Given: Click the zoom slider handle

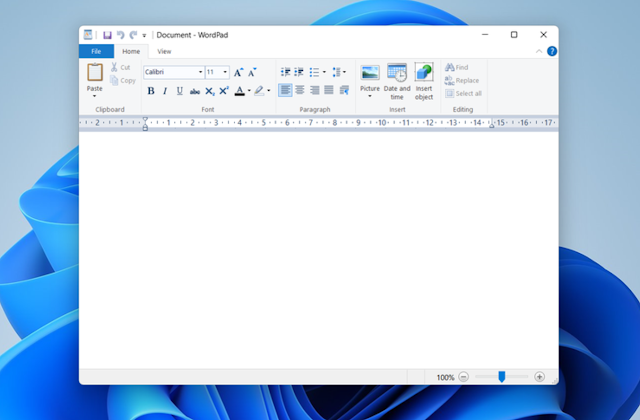Looking at the screenshot, I should tap(502, 377).
